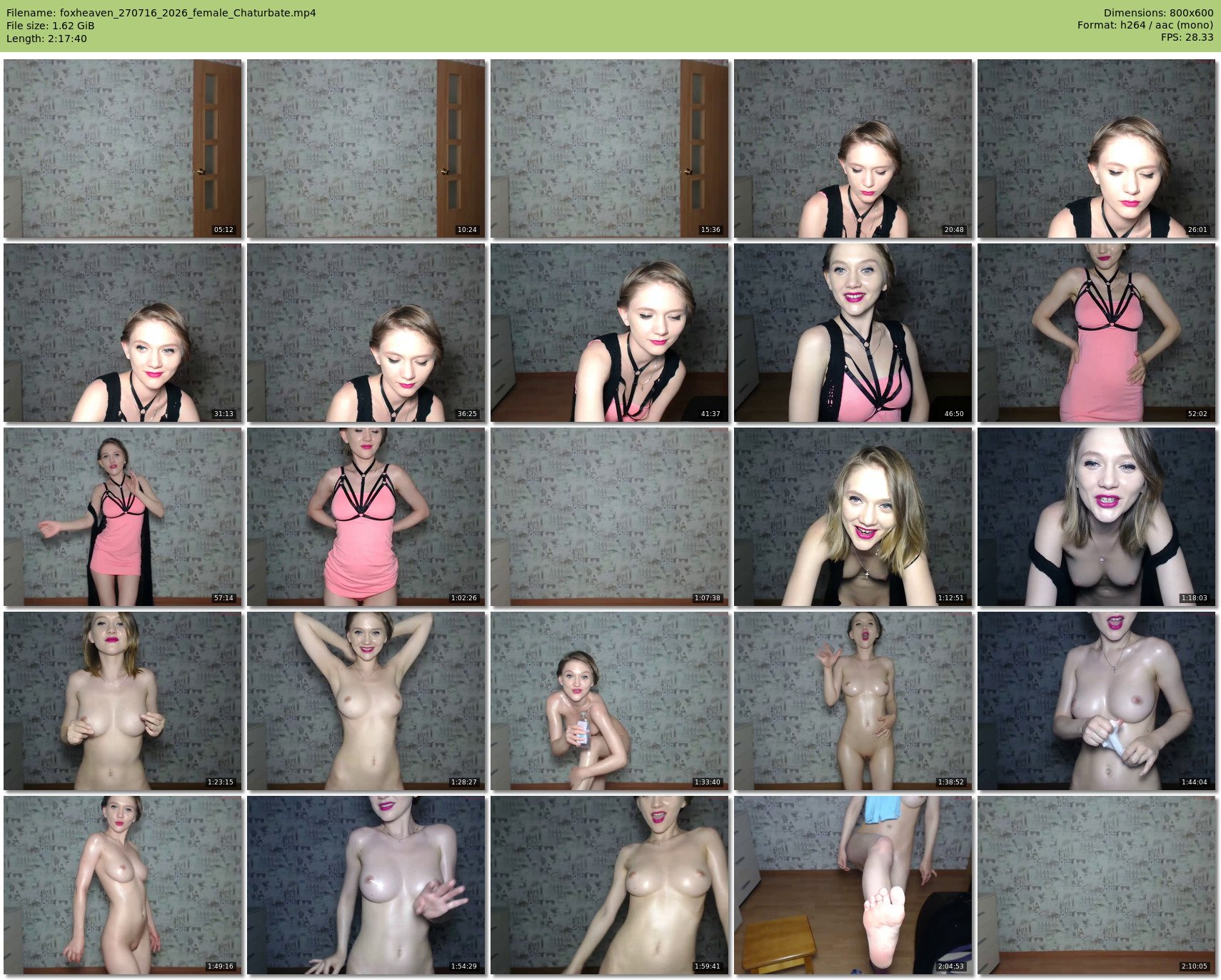Click the "Format: h264 / aac (mono)" text
Image resolution: width=1221 pixels, height=980 pixels.
[1145, 26]
